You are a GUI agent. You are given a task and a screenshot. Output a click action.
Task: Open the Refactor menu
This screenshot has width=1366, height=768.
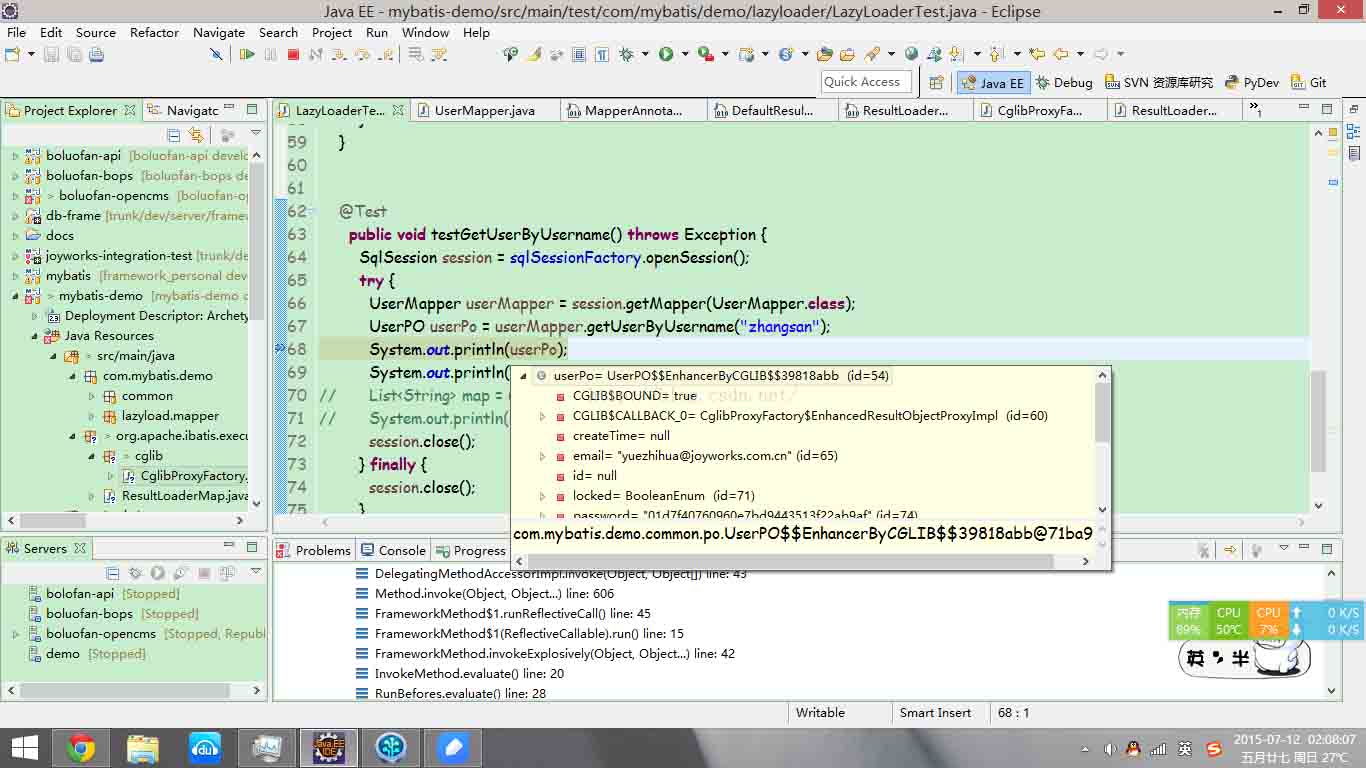pos(154,32)
